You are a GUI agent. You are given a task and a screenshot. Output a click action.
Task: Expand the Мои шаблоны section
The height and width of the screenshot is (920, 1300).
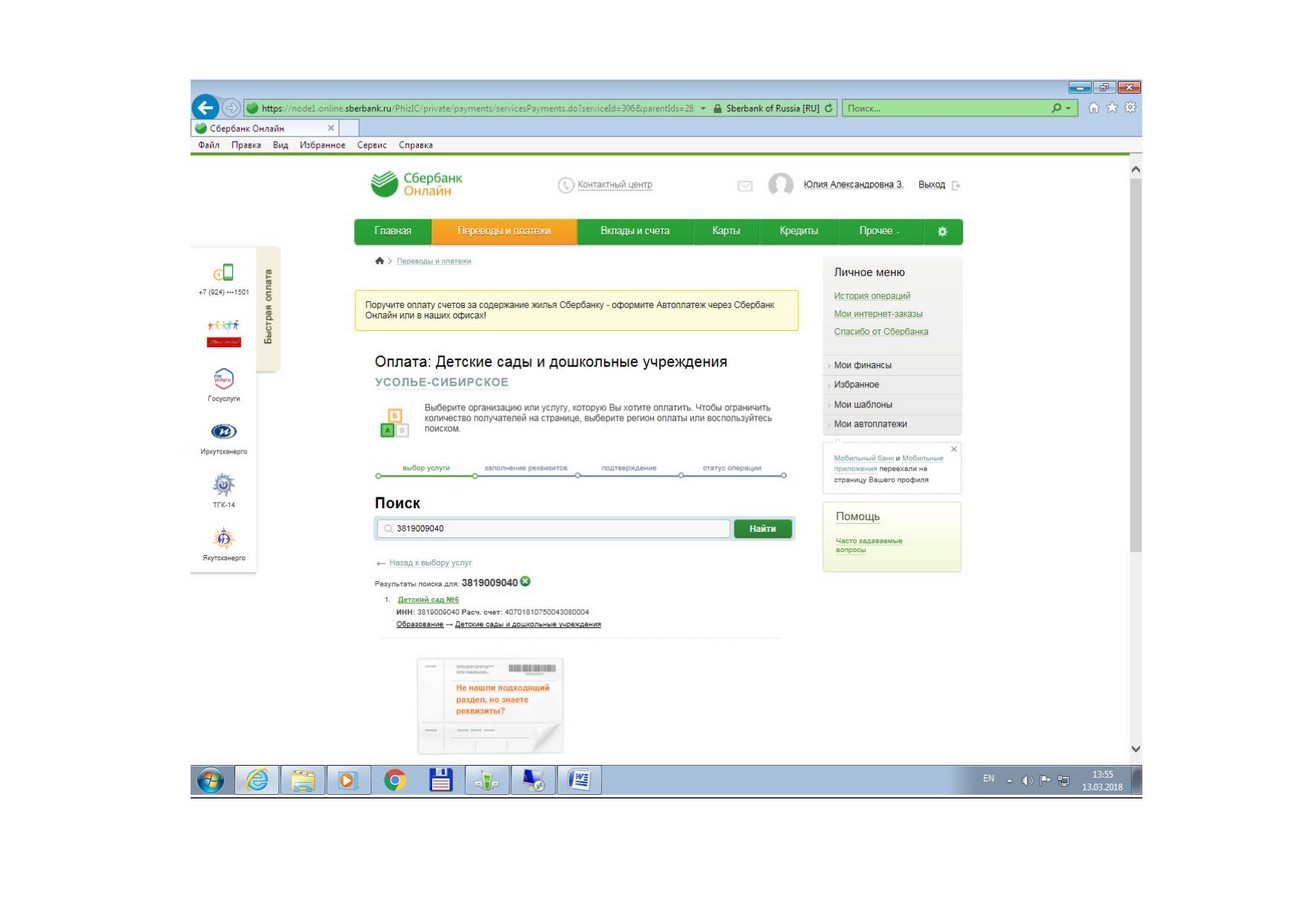pos(863,405)
